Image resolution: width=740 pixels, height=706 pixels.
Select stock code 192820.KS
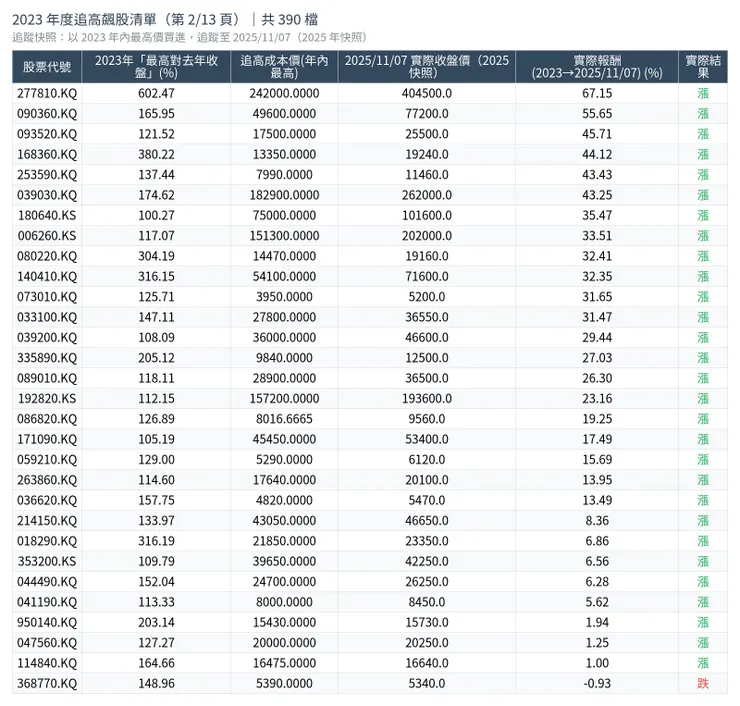point(47,398)
